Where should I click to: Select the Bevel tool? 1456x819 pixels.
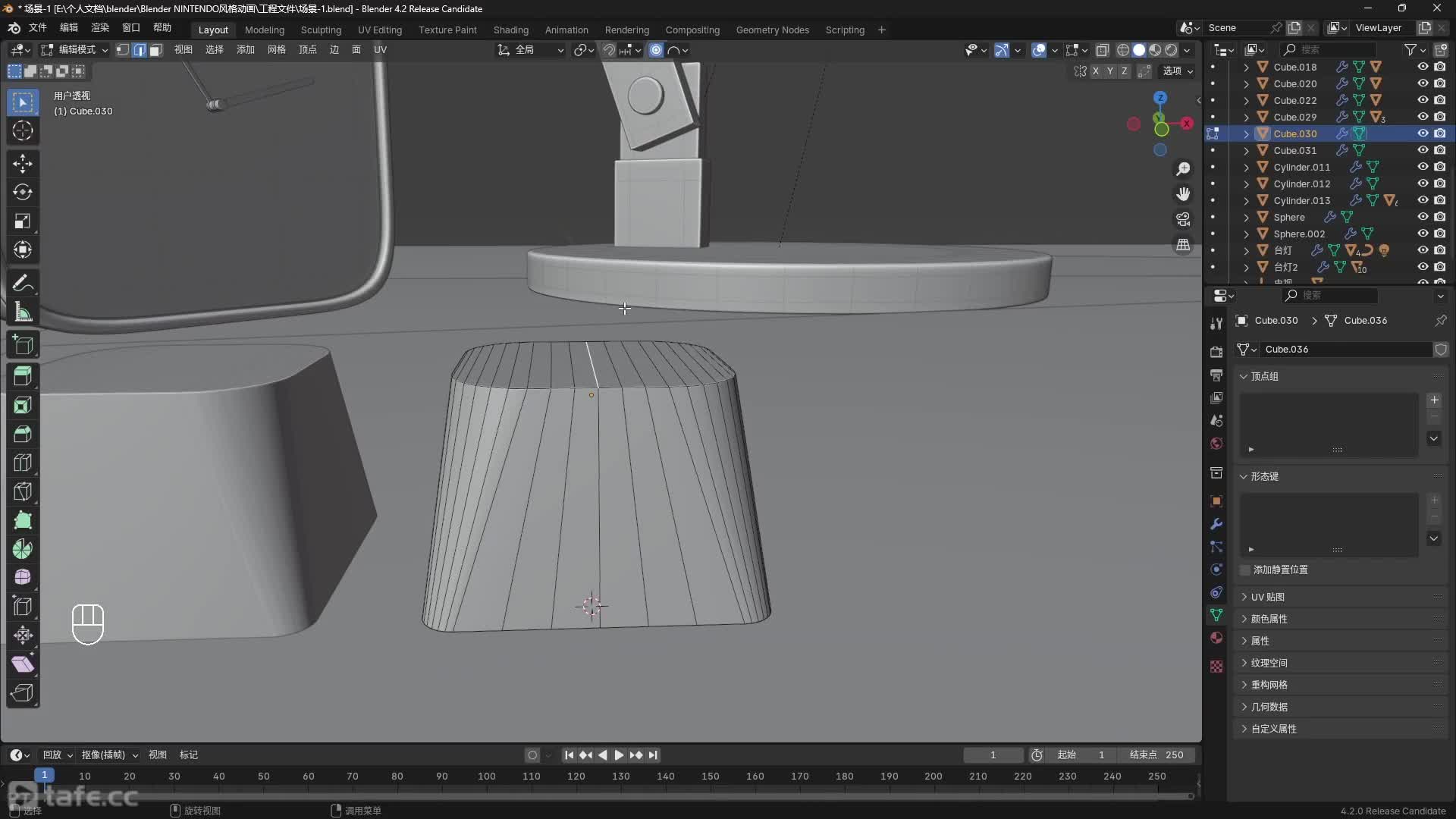[23, 435]
